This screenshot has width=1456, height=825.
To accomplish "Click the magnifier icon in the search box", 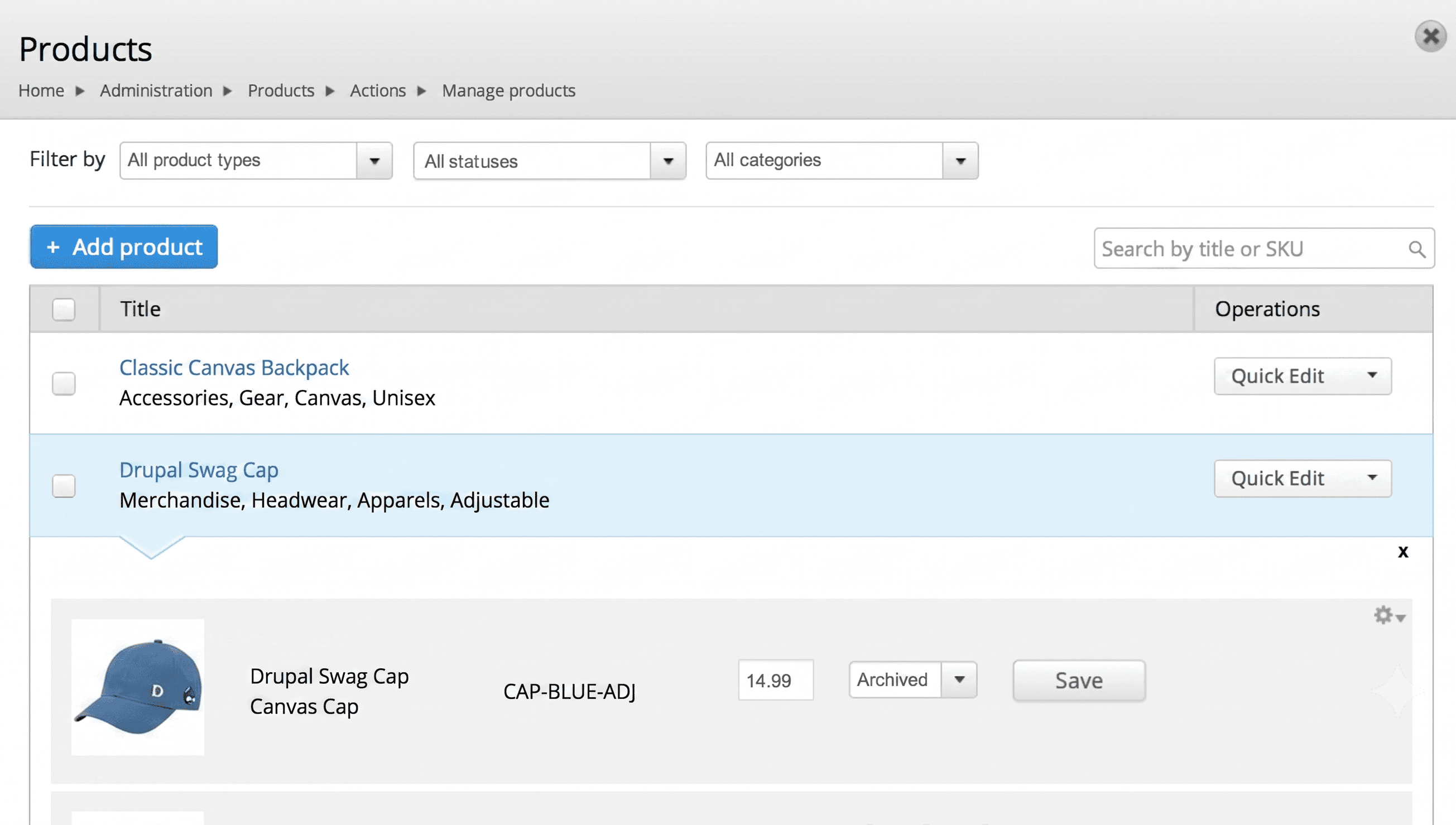I will coord(1416,249).
